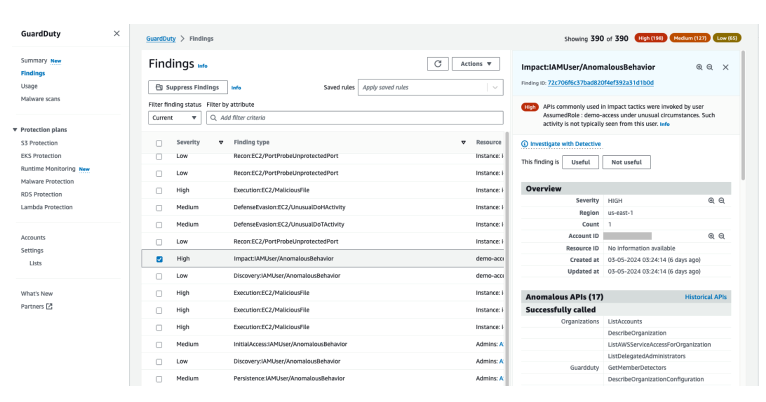766x402 pixels.
Task: Close the GuardDuty navigation sidebar
Action: pyautogui.click(x=116, y=33)
